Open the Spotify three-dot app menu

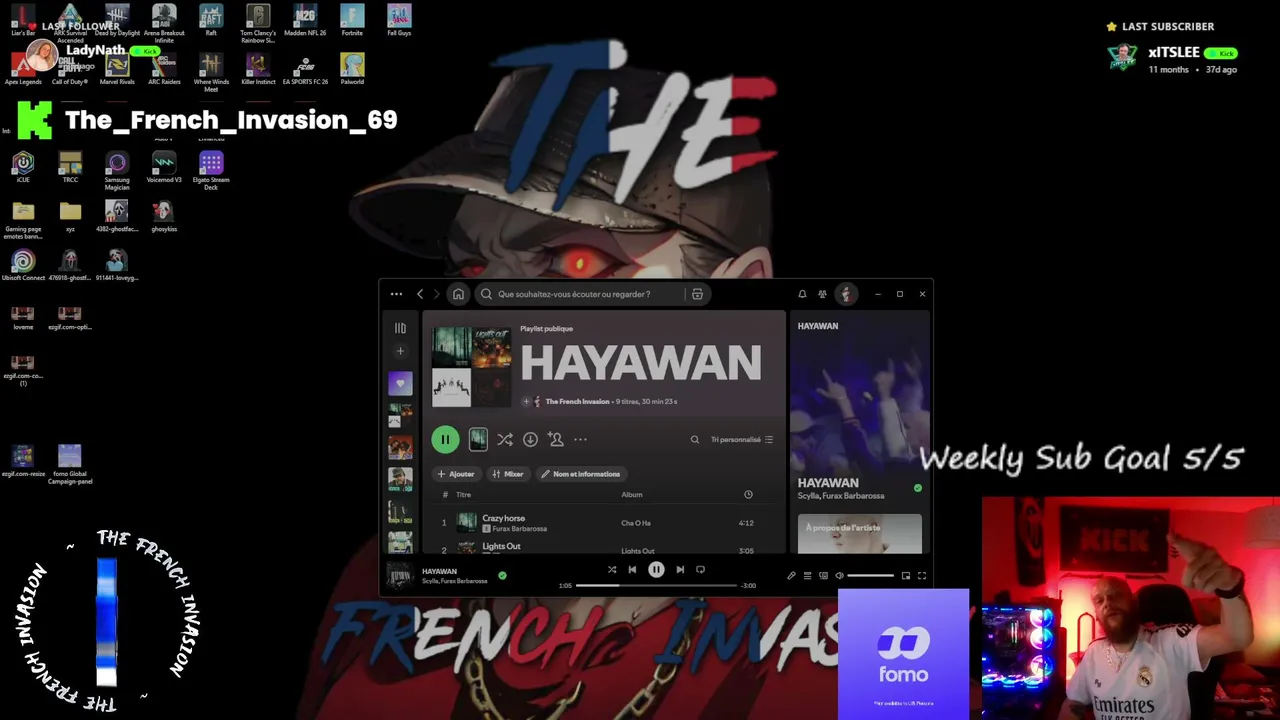396,294
